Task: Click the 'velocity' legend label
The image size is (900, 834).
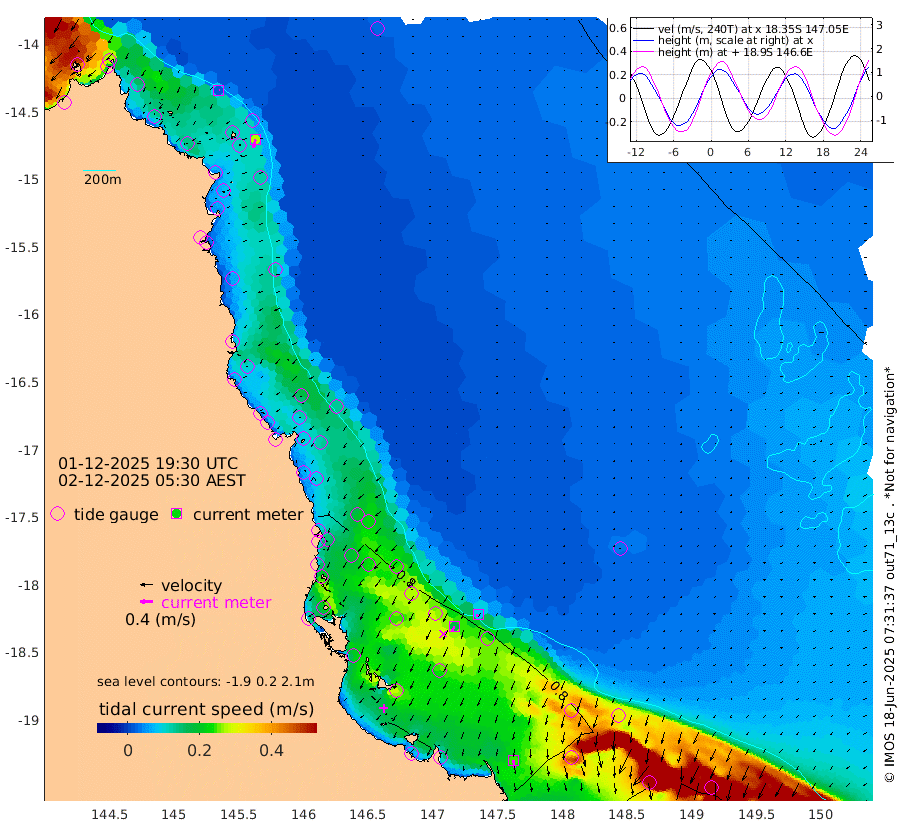Action: click(191, 585)
